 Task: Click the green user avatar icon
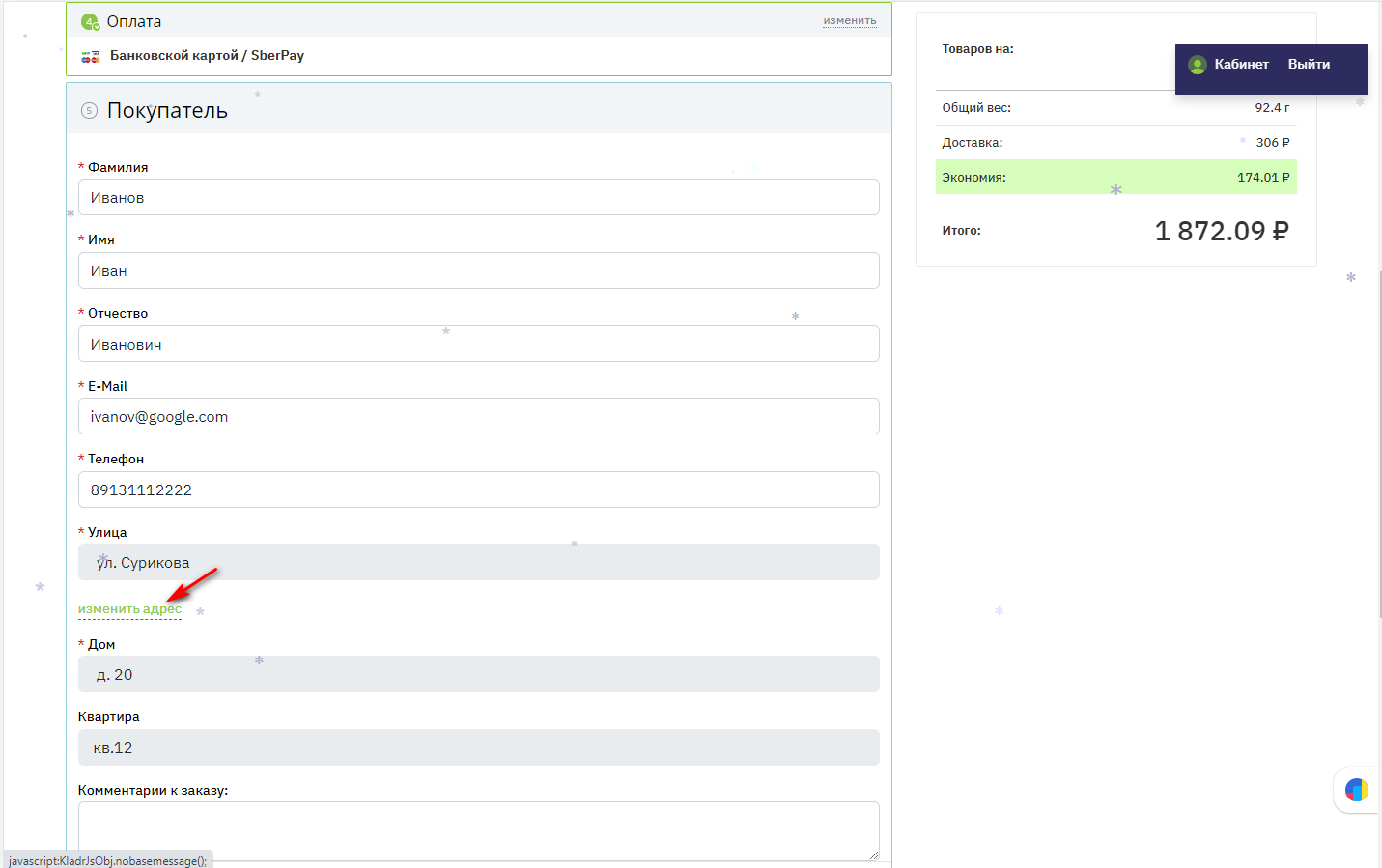point(1198,65)
